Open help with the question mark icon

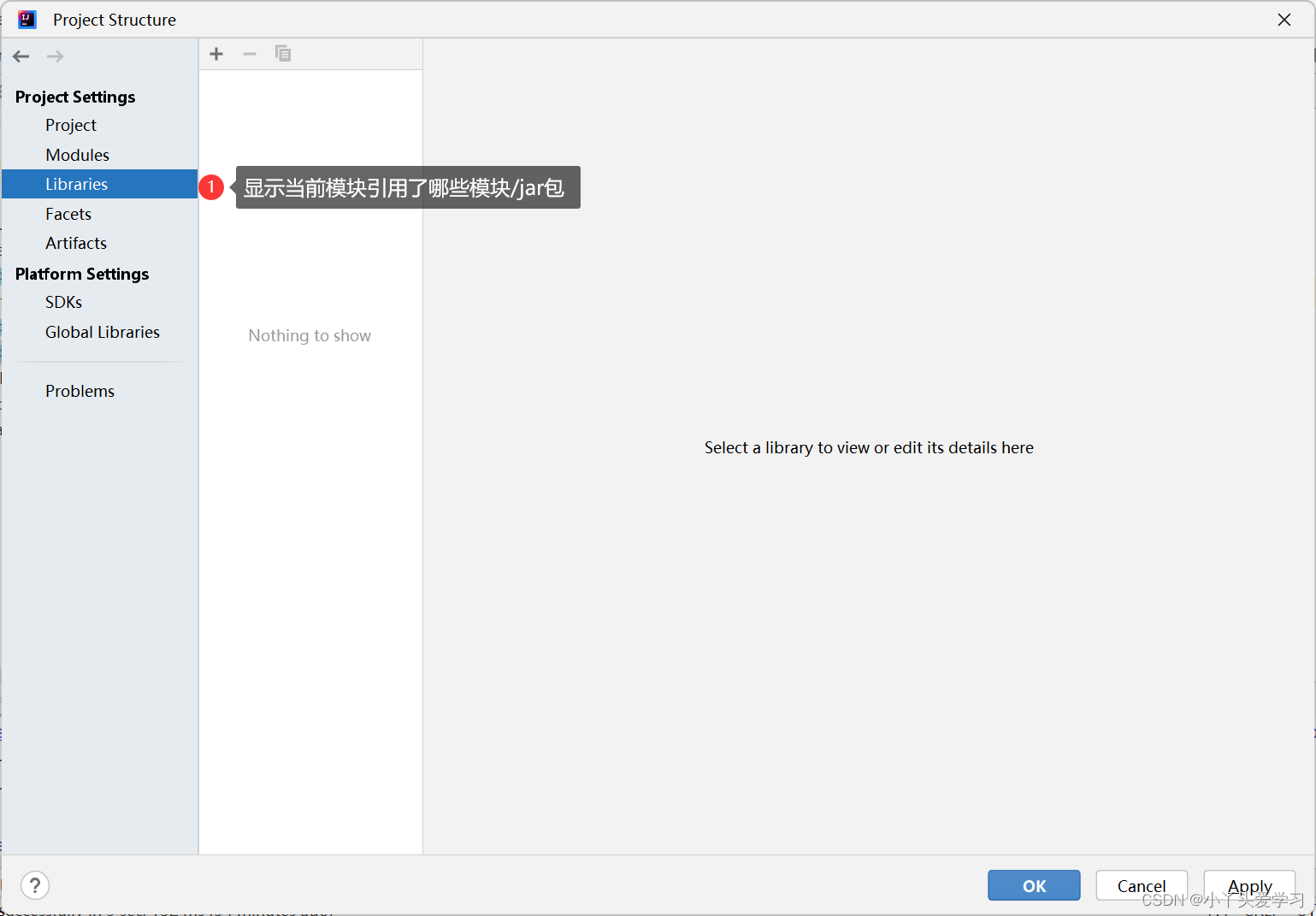tap(35, 885)
